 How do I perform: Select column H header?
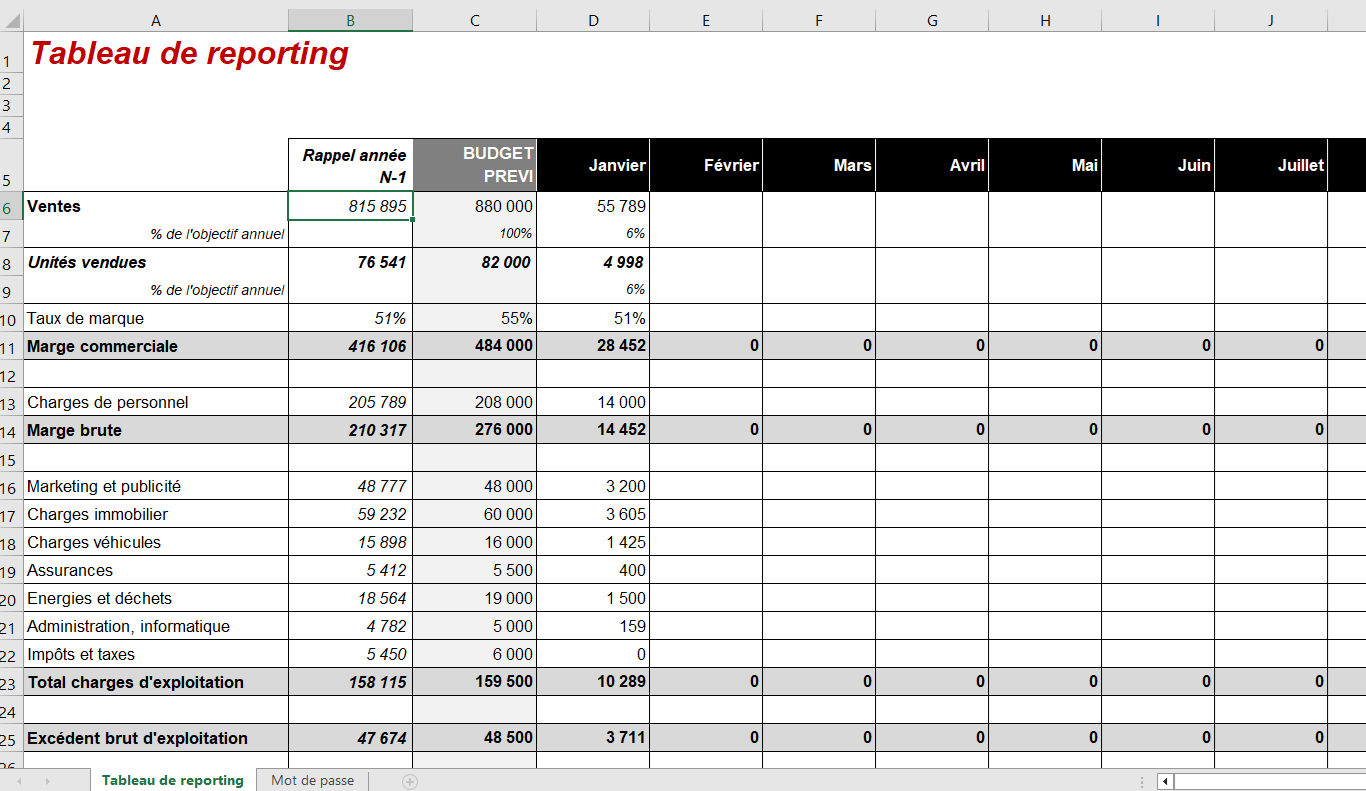[x=1045, y=20]
